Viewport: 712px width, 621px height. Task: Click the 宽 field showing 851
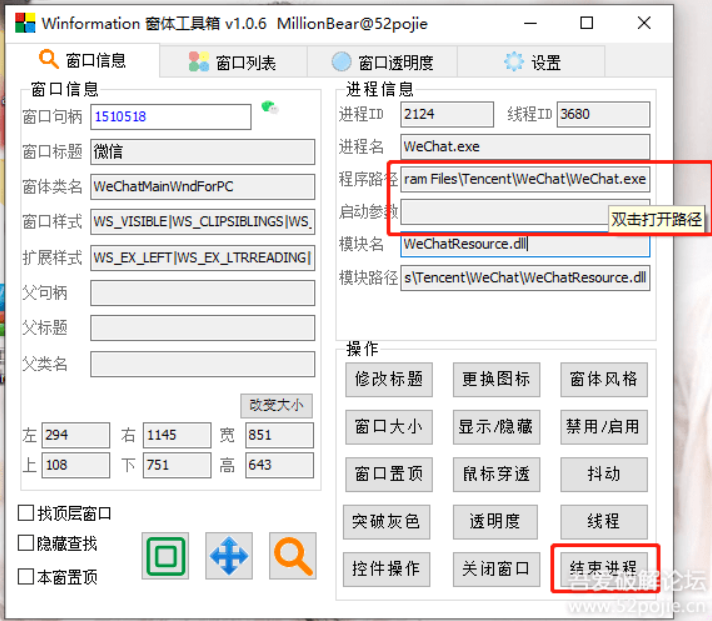279,435
